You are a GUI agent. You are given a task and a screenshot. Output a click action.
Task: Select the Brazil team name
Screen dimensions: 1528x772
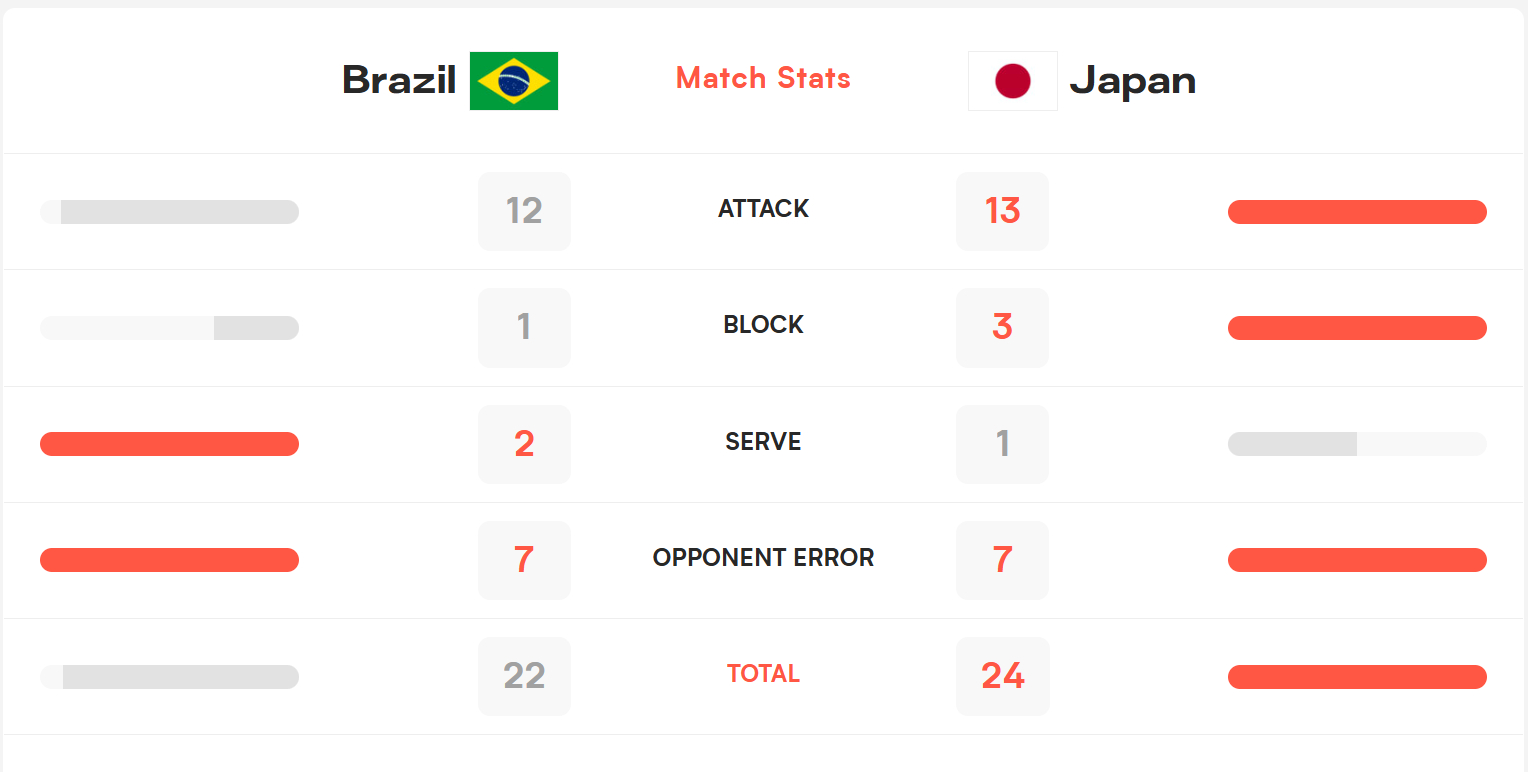(399, 80)
